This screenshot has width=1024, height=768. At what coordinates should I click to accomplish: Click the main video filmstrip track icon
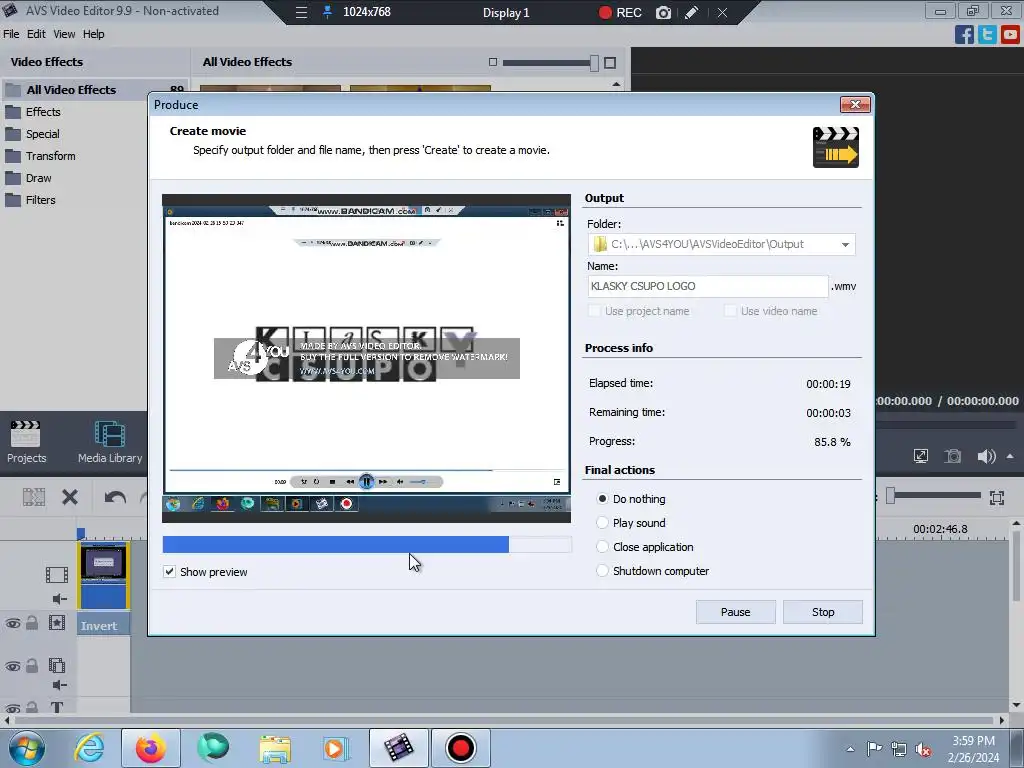tap(57, 575)
